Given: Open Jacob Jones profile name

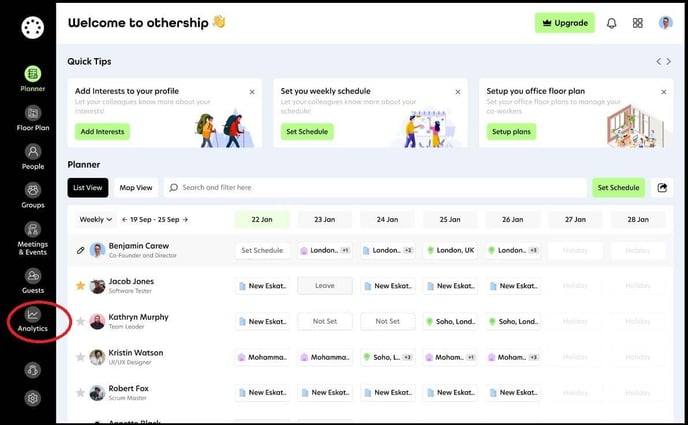Looking at the screenshot, I should click(131, 282).
